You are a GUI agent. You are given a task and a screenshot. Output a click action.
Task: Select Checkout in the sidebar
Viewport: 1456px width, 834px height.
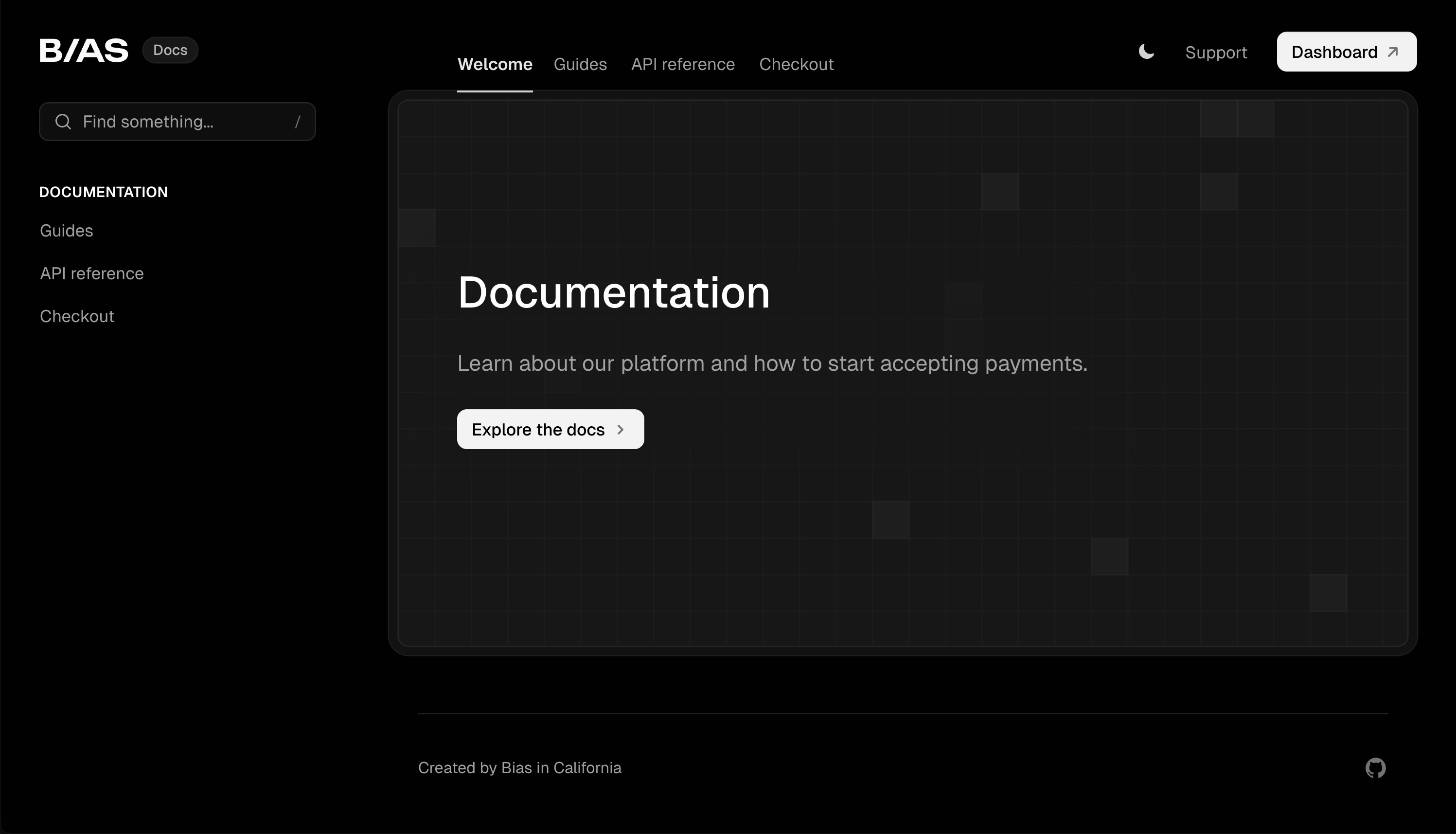coord(77,316)
